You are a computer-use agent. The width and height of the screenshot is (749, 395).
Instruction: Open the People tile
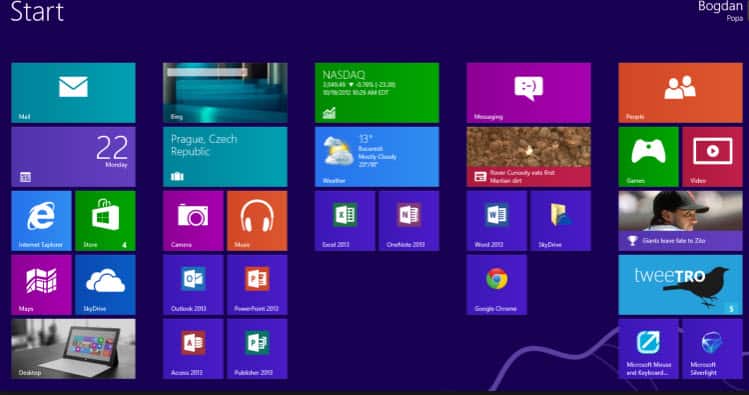[x=681, y=93]
